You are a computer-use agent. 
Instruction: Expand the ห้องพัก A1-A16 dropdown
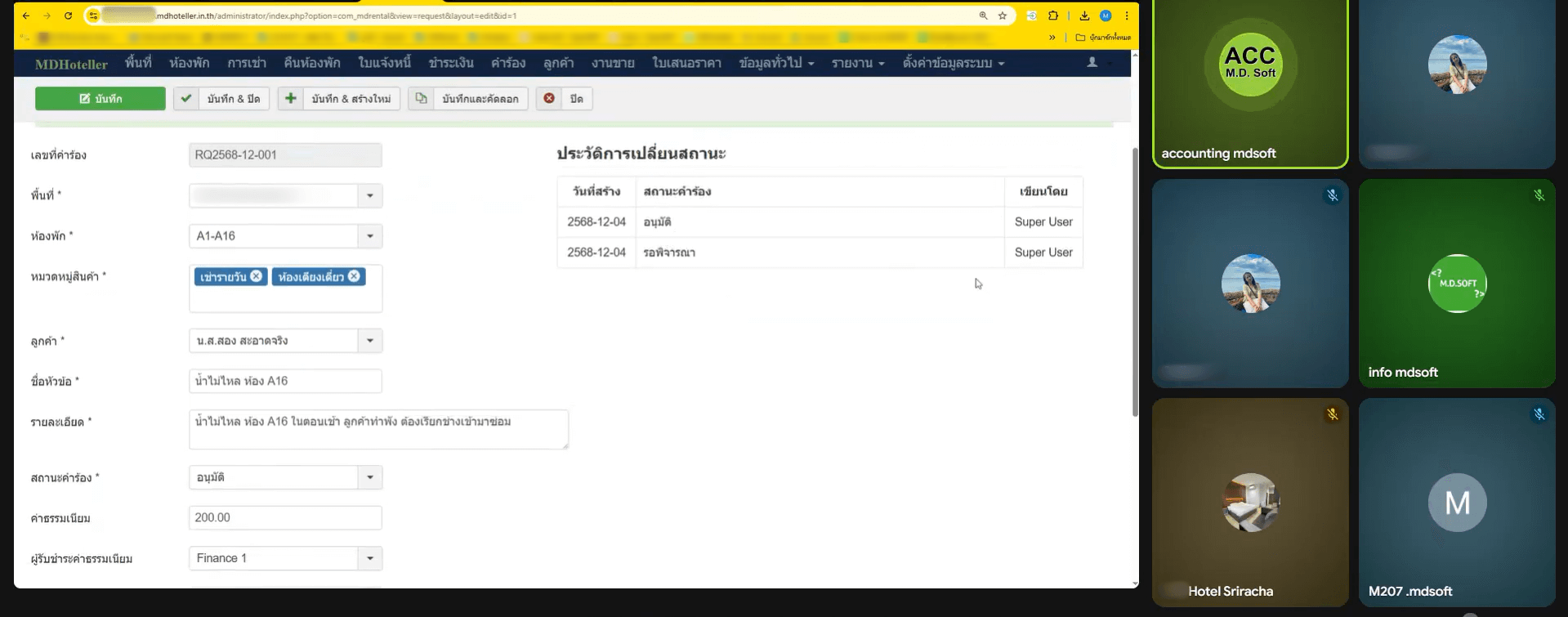click(369, 236)
